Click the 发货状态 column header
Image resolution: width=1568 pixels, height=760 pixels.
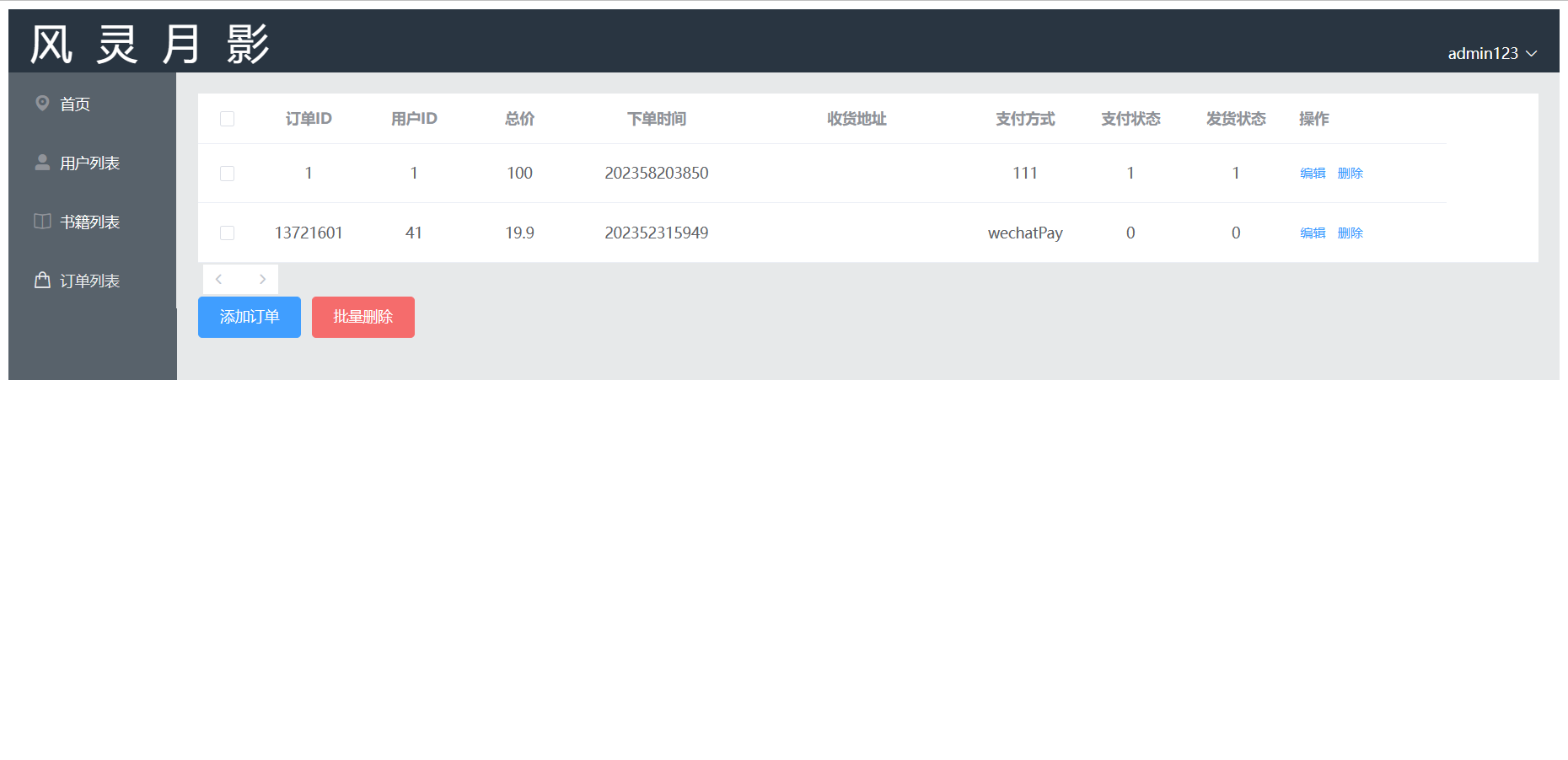pyautogui.click(x=1236, y=119)
